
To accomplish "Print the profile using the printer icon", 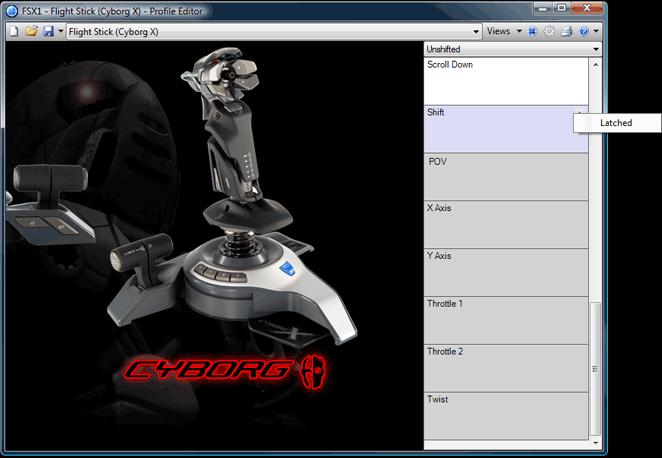I will click(x=567, y=31).
